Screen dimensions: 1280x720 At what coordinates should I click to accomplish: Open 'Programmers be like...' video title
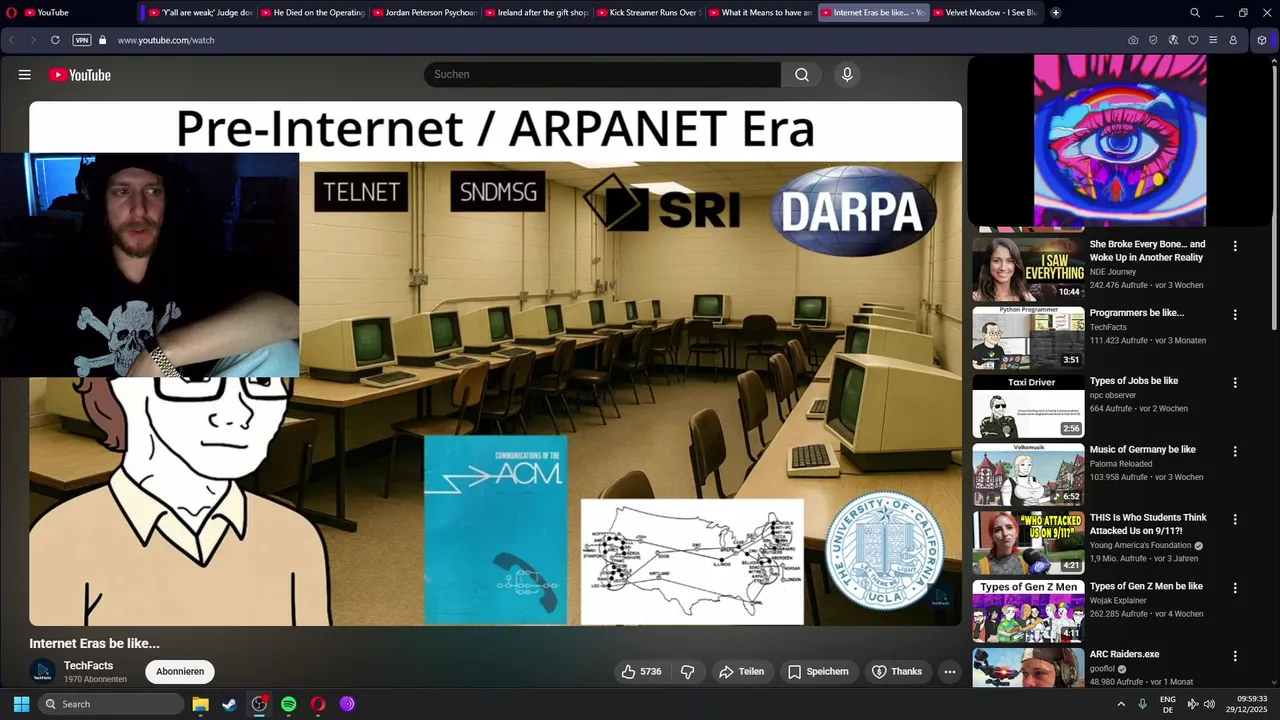point(1136,313)
